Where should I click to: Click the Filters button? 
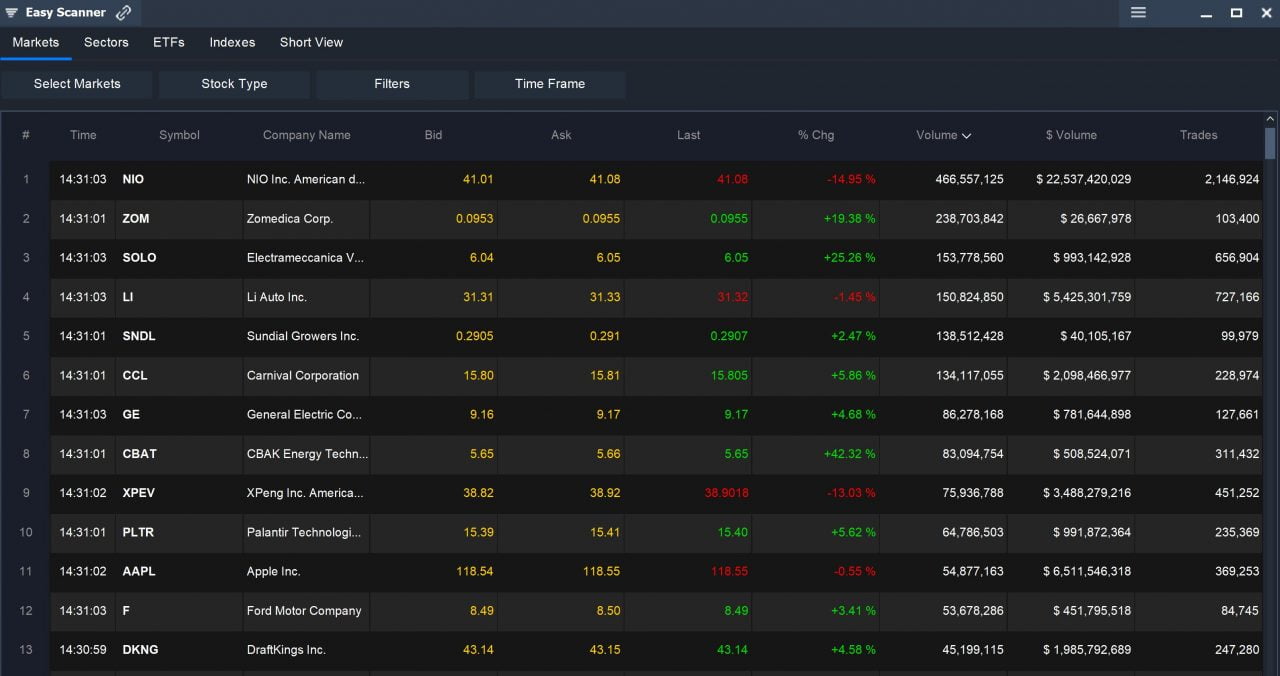392,84
